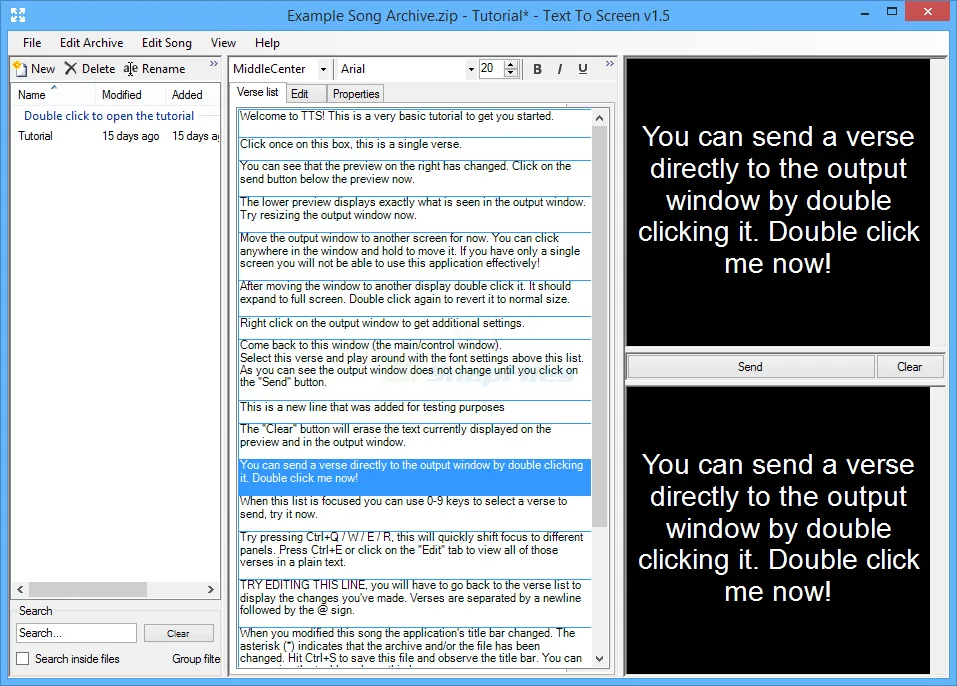Decrease font size with down spinner arrow
Viewport: 957px width, 686px height.
click(511, 73)
